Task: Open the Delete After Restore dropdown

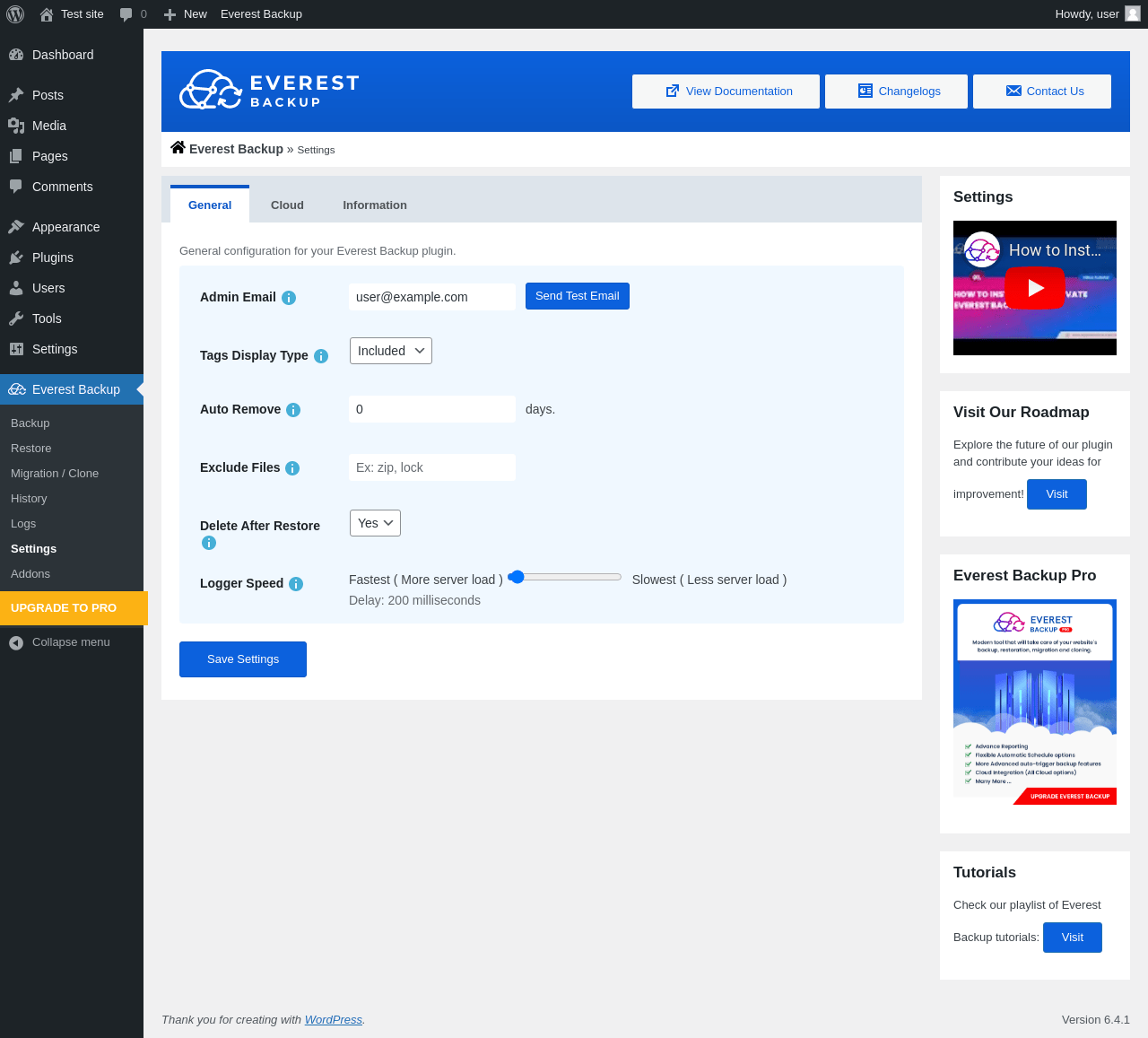Action: coord(375,523)
